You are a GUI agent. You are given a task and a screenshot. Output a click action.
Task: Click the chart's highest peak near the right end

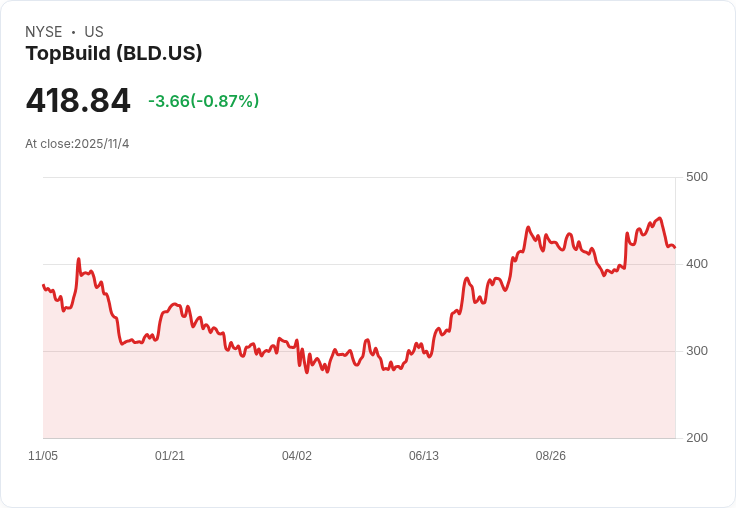tap(660, 218)
